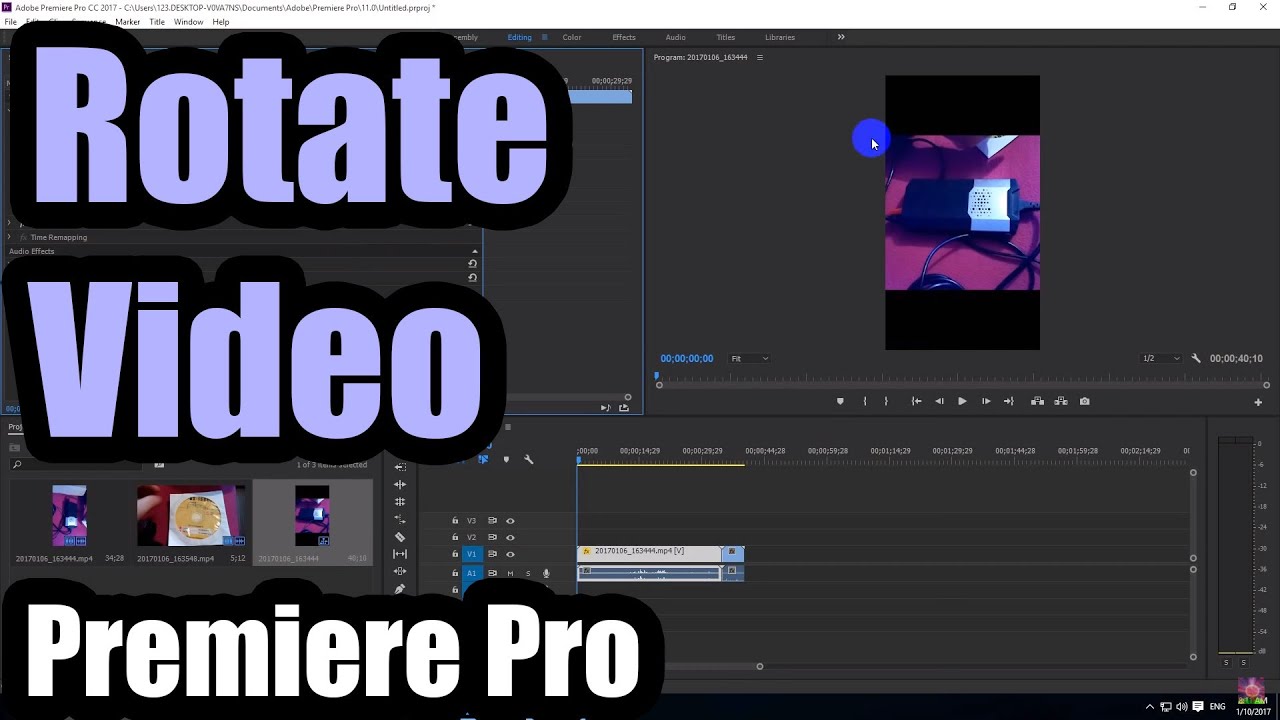The image size is (1280, 720).
Task: Mute track A1 with M button
Action: pos(510,573)
